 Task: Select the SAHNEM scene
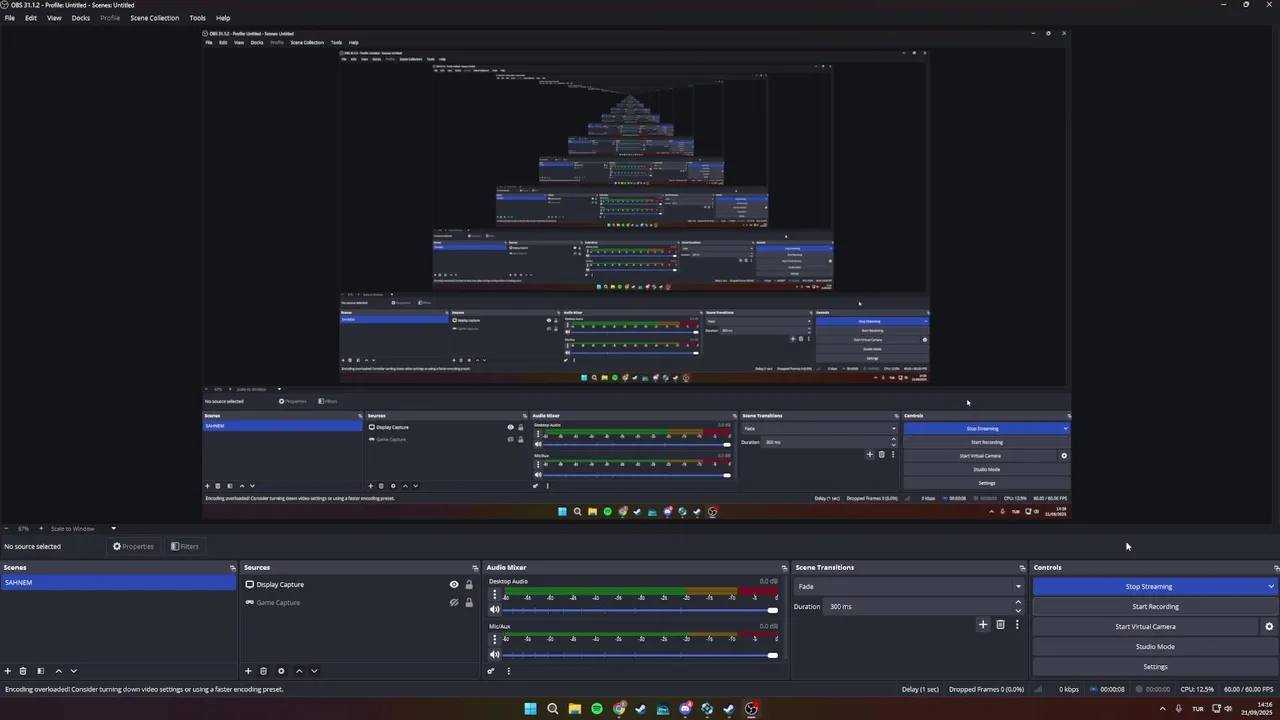tap(118, 583)
